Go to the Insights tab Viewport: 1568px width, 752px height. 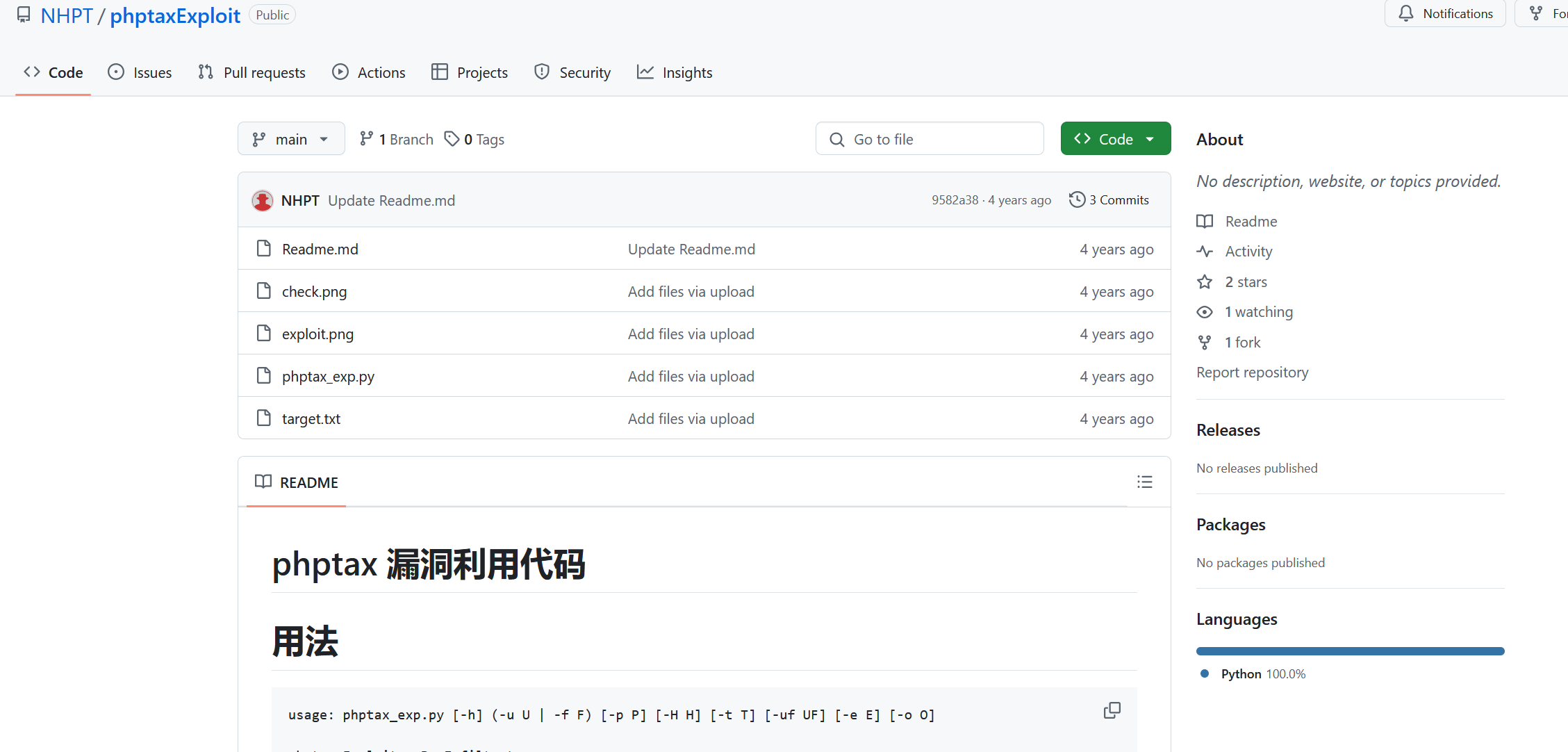674,72
